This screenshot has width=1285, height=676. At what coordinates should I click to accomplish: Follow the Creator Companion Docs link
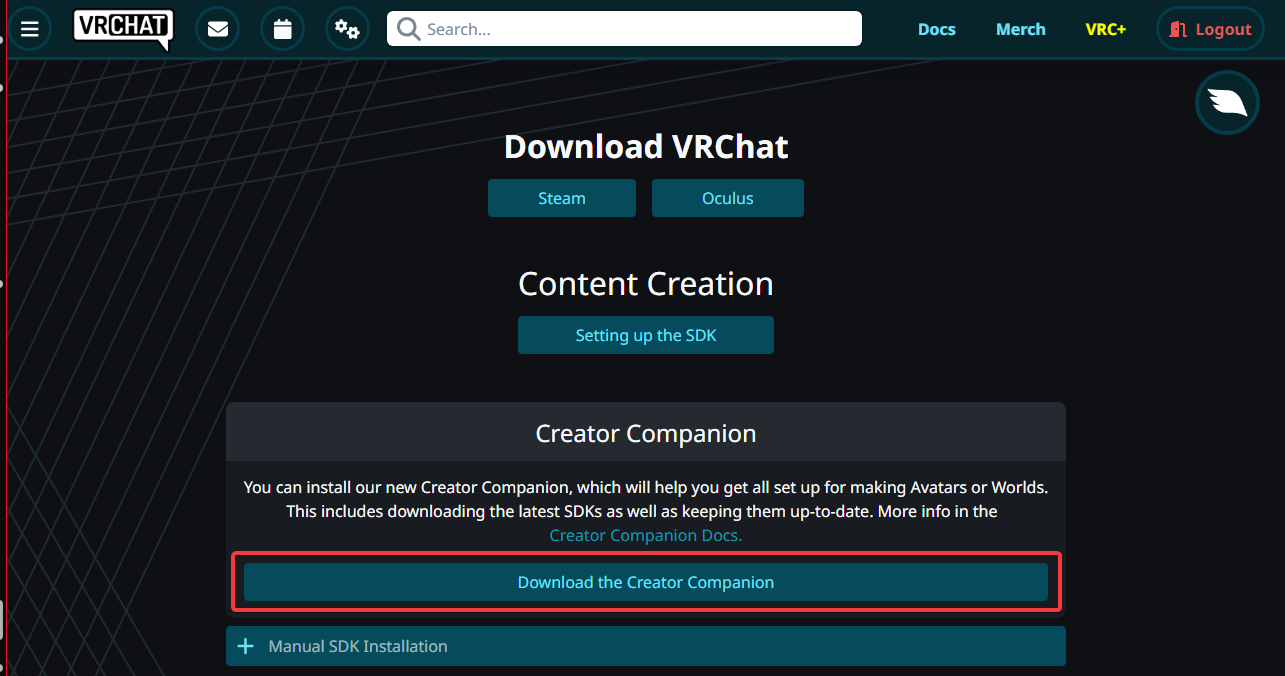point(646,535)
